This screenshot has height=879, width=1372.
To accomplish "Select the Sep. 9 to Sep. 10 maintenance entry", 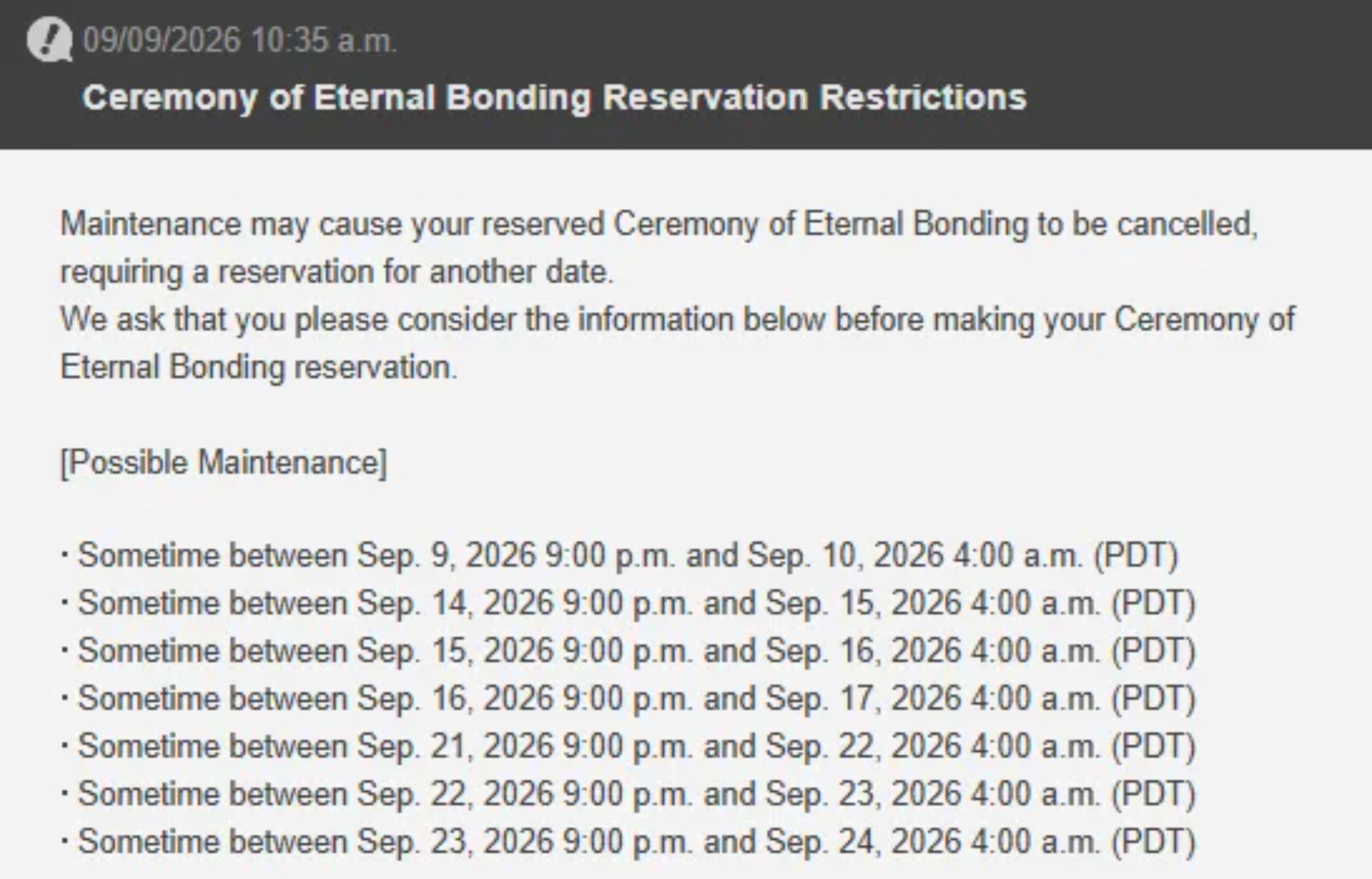I will coord(619,555).
